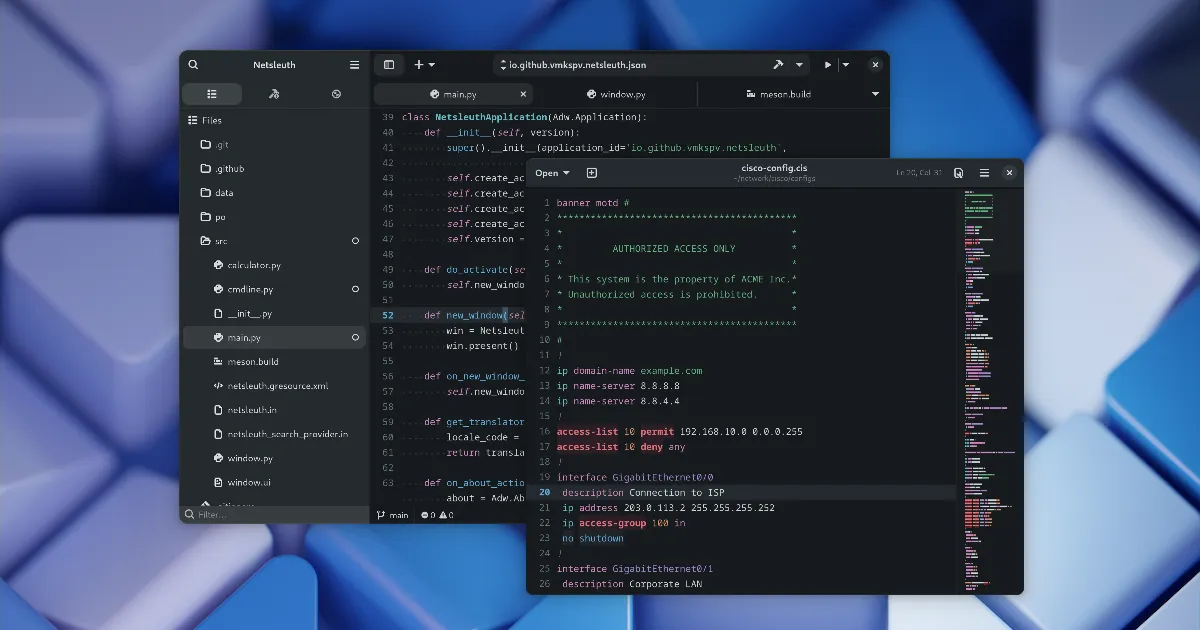Toggle the left sidebar panel button

tap(389, 65)
